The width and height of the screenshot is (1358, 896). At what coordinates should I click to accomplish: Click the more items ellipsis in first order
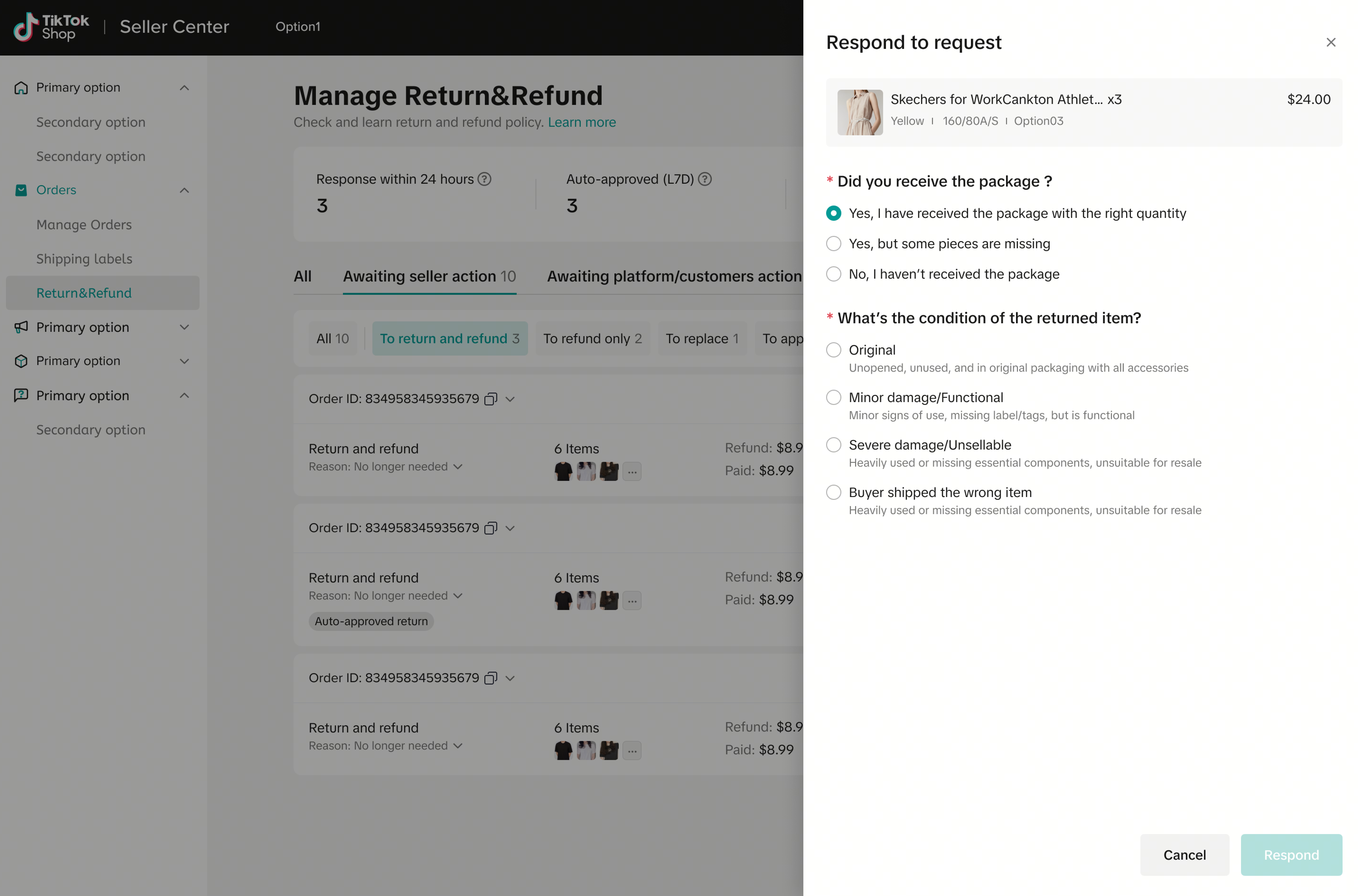pyautogui.click(x=632, y=471)
